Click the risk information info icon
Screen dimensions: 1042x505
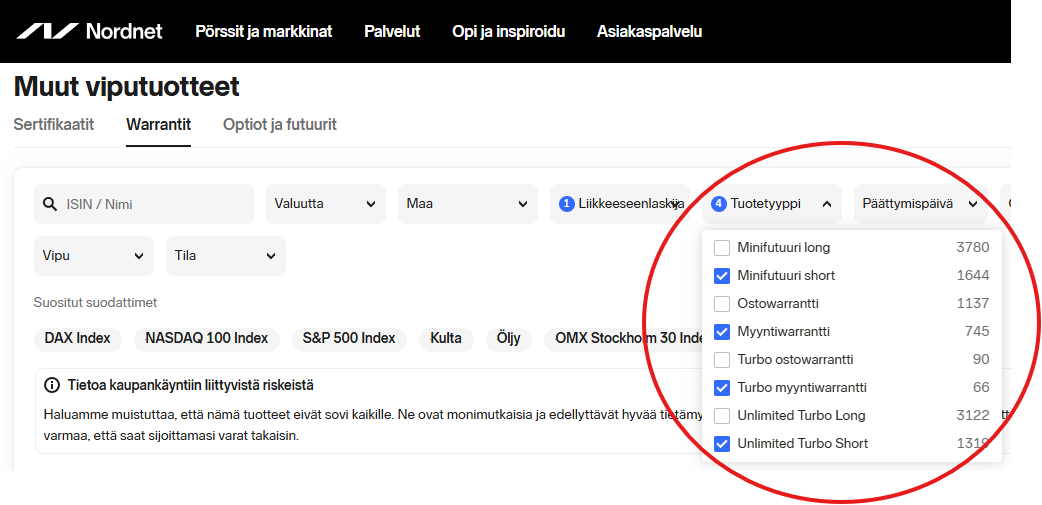click(x=52, y=385)
